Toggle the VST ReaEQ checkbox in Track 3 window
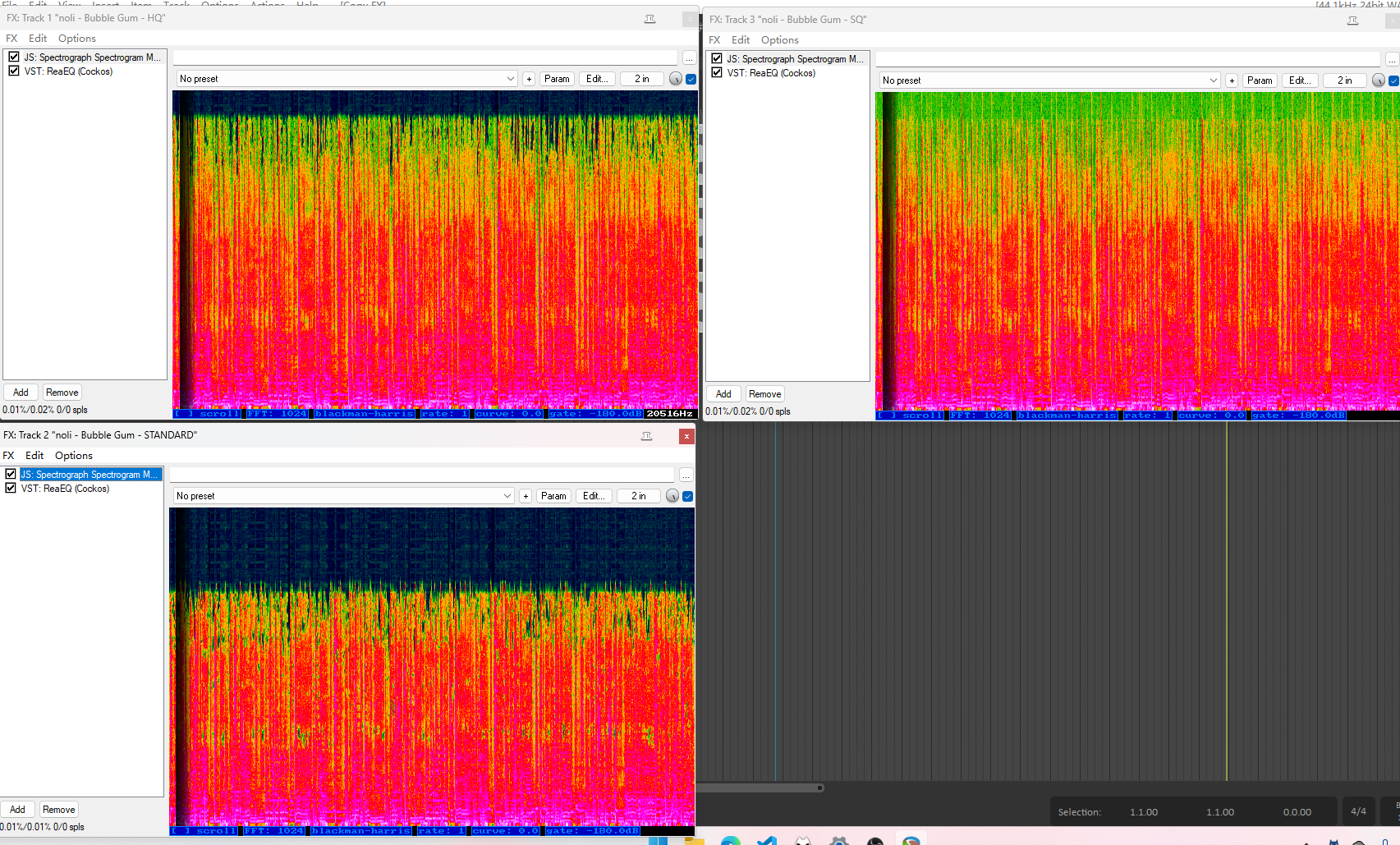This screenshot has width=1400, height=845. 717,73
